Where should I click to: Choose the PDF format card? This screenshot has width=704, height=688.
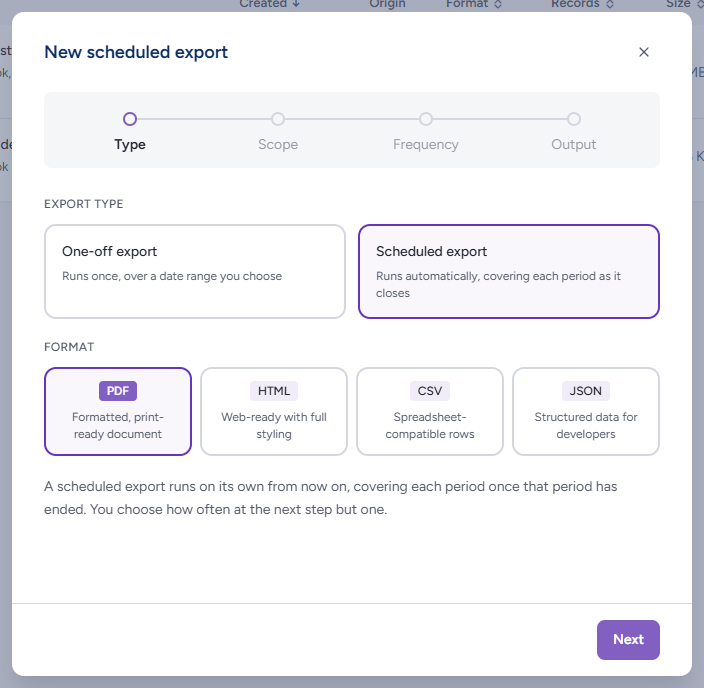[118, 411]
